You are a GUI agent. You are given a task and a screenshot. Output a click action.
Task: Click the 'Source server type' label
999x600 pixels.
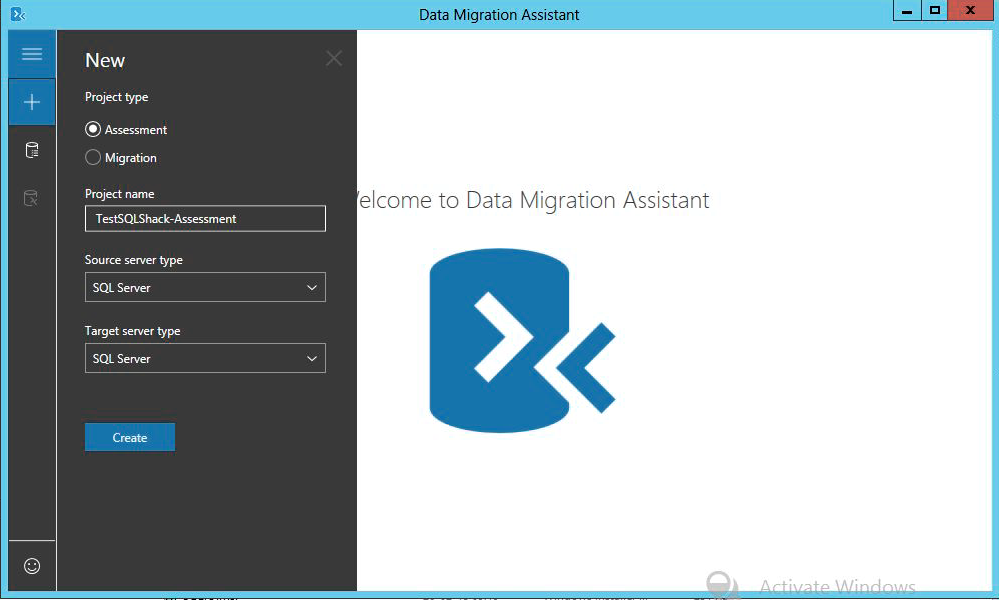(134, 260)
